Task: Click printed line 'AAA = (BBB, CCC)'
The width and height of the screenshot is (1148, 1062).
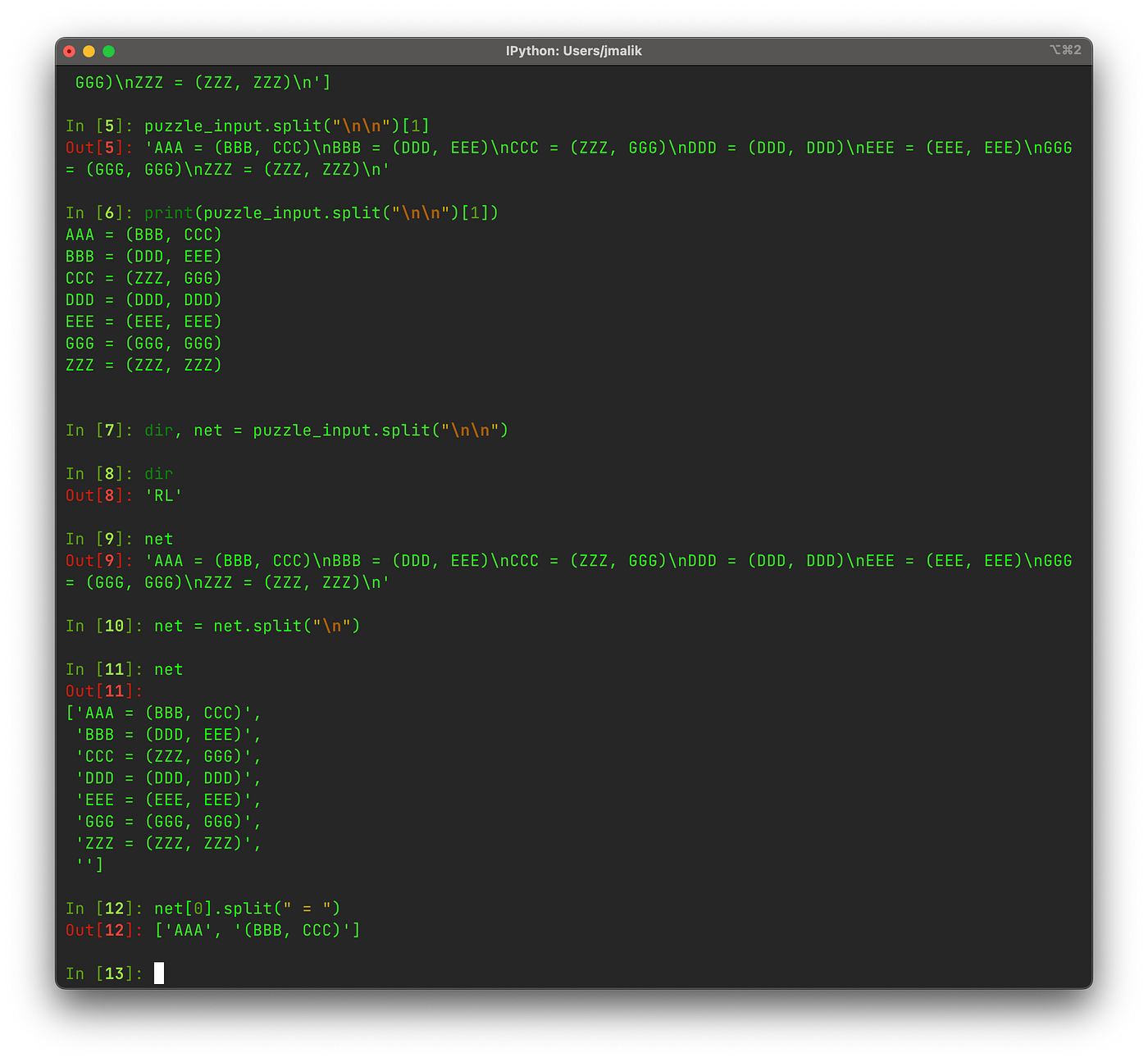Action: tap(143, 235)
